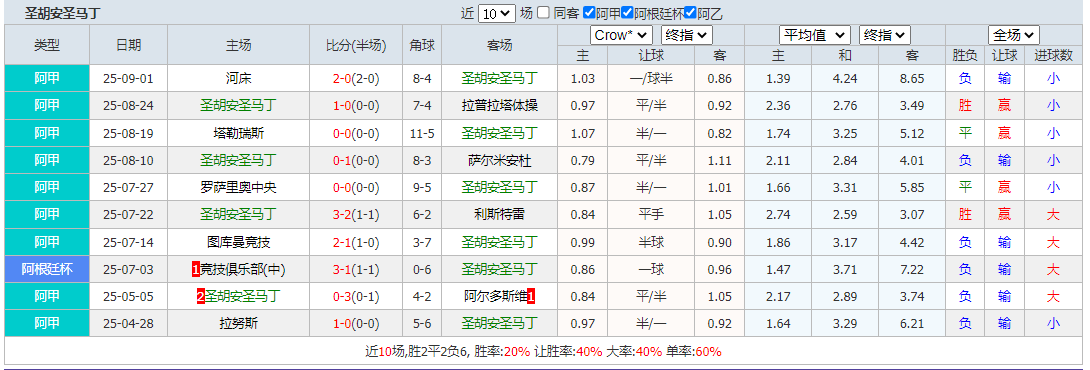Click odds 7.22 in 阿根廷杯 row
1090x370 pixels.
[x=911, y=269]
